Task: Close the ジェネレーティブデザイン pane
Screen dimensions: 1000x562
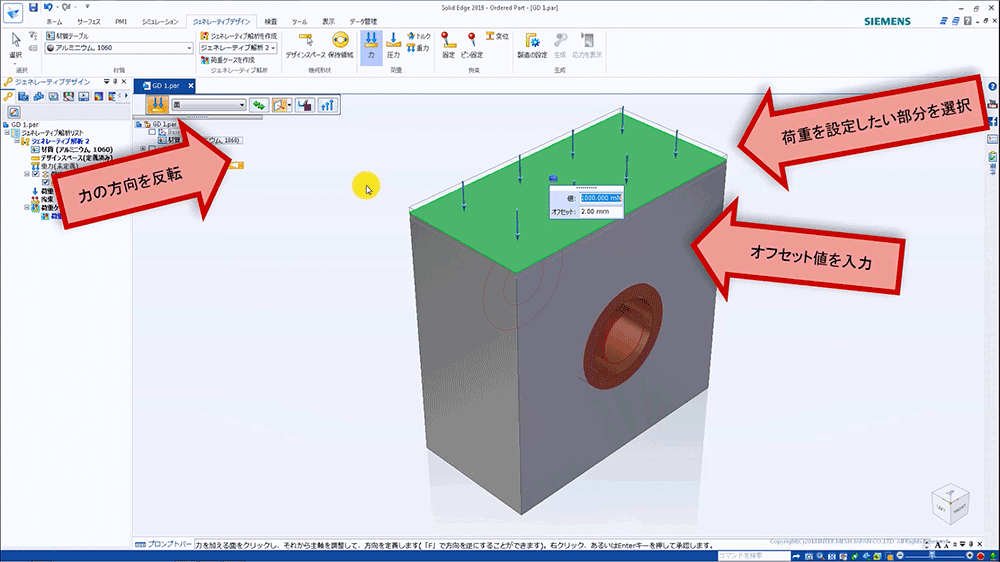Action: tap(124, 82)
